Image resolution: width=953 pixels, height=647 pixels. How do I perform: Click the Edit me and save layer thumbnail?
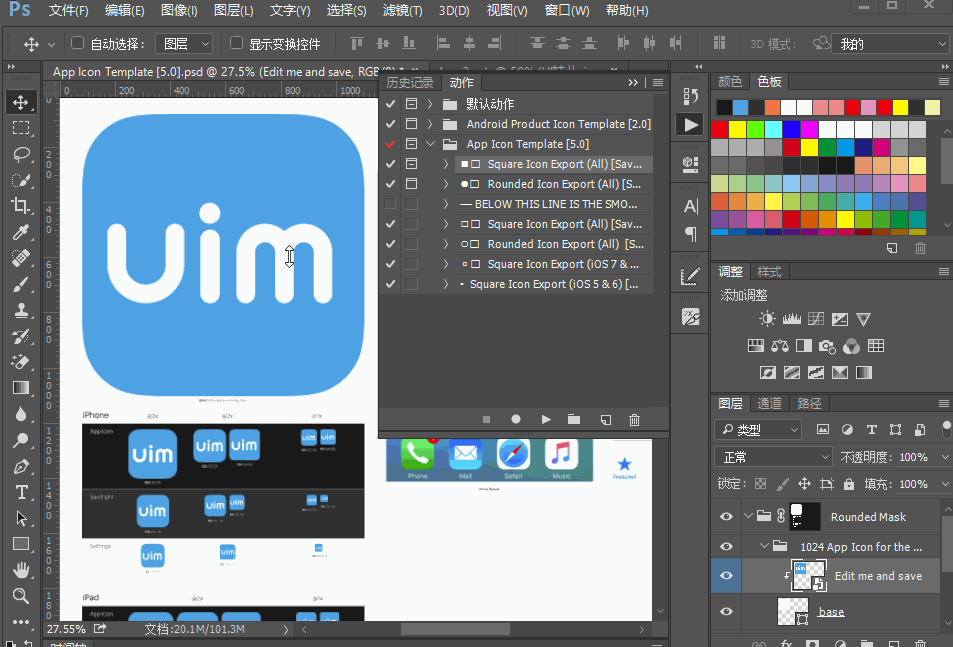click(808, 576)
